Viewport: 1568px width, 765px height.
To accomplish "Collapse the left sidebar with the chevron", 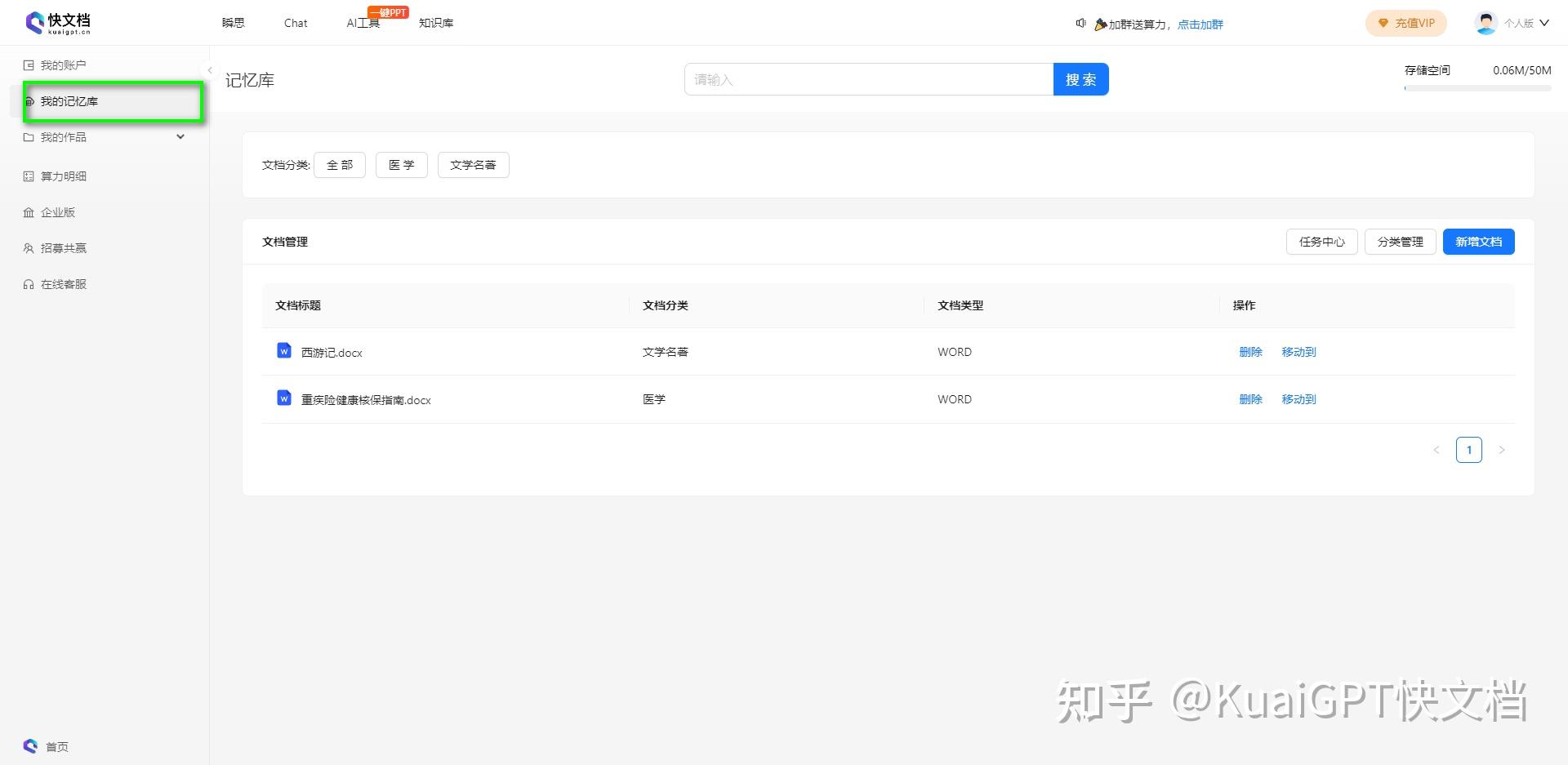I will tap(210, 70).
